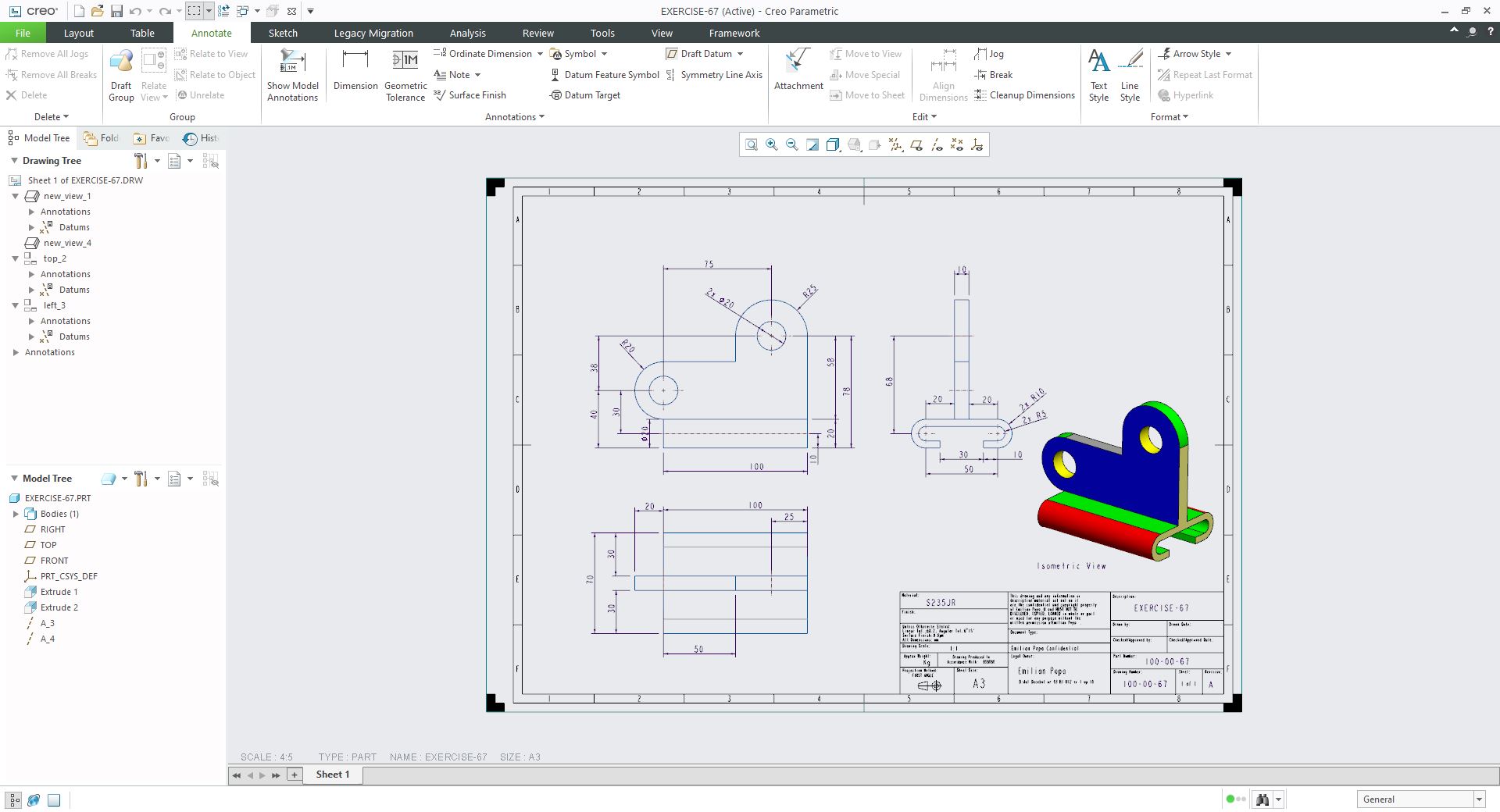Click the Break tool

coord(993,75)
